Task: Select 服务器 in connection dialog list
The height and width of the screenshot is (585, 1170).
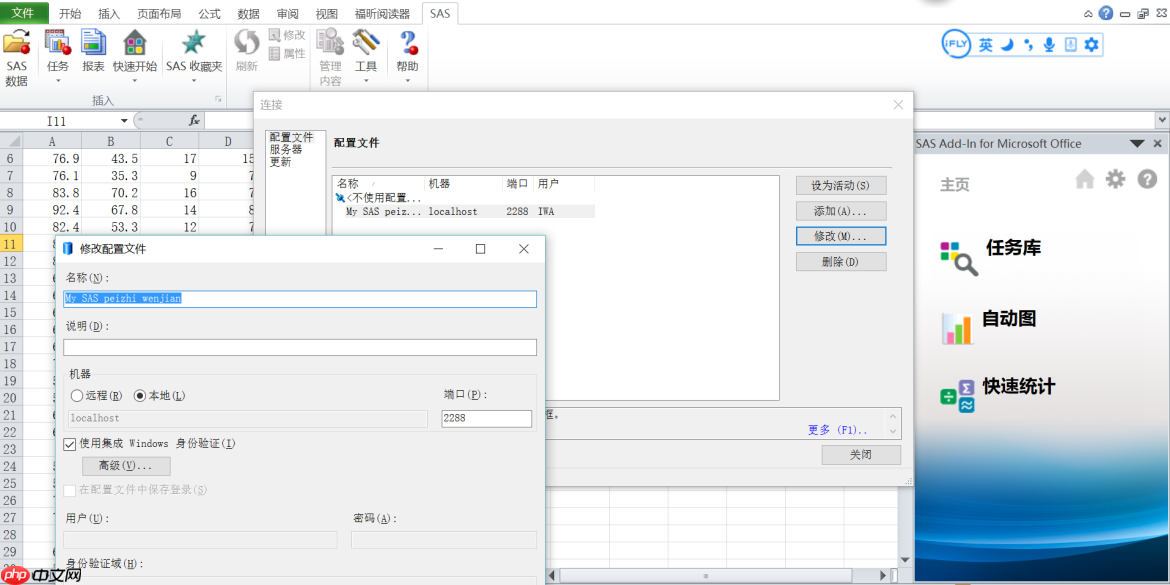Action: point(286,149)
